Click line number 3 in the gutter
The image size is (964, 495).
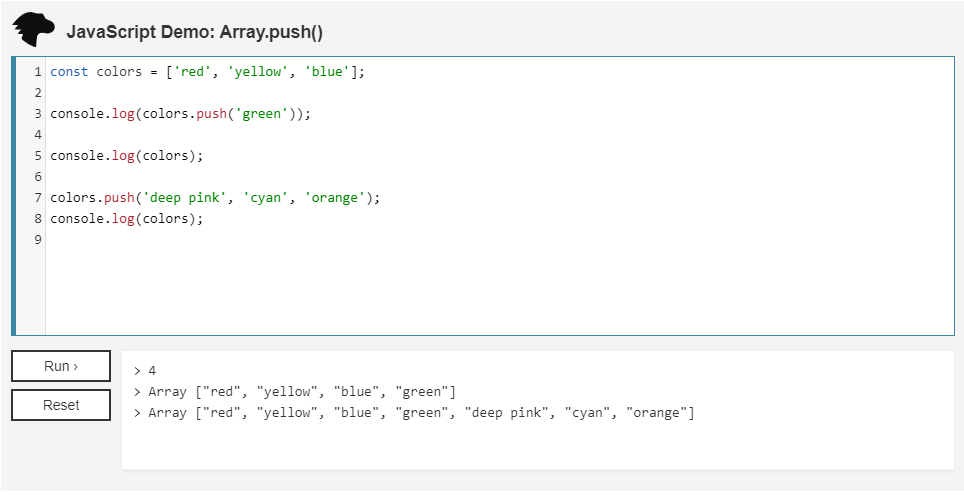click(37, 114)
